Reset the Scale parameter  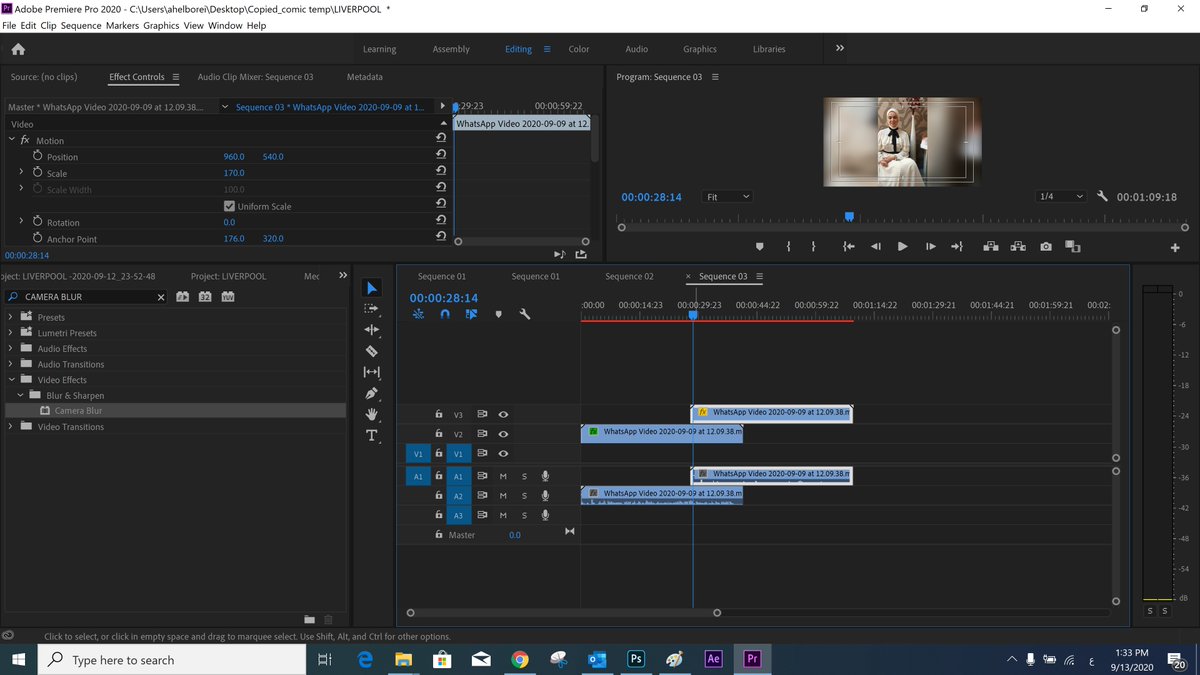pyautogui.click(x=441, y=173)
